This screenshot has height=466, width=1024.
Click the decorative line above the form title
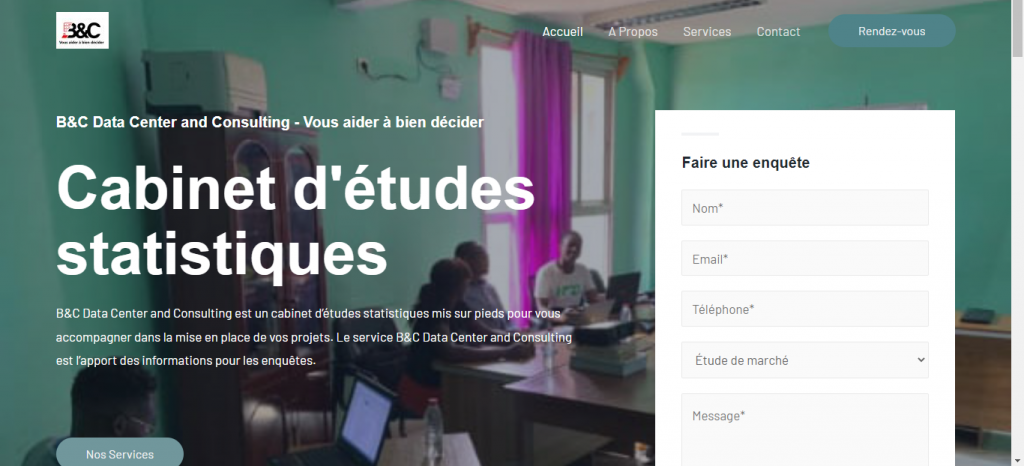point(700,134)
